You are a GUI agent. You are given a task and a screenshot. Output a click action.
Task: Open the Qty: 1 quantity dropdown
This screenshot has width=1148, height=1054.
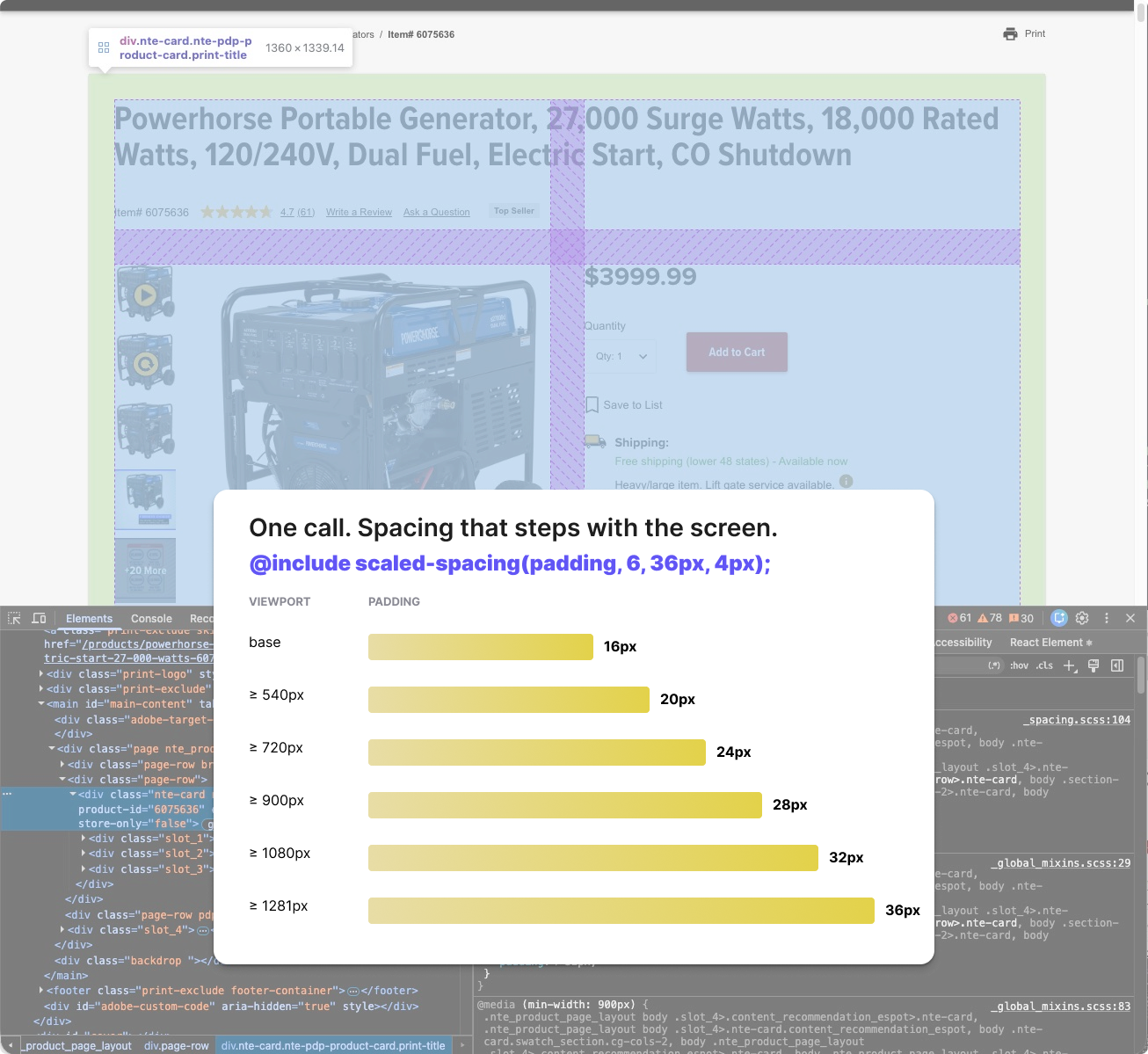click(621, 356)
